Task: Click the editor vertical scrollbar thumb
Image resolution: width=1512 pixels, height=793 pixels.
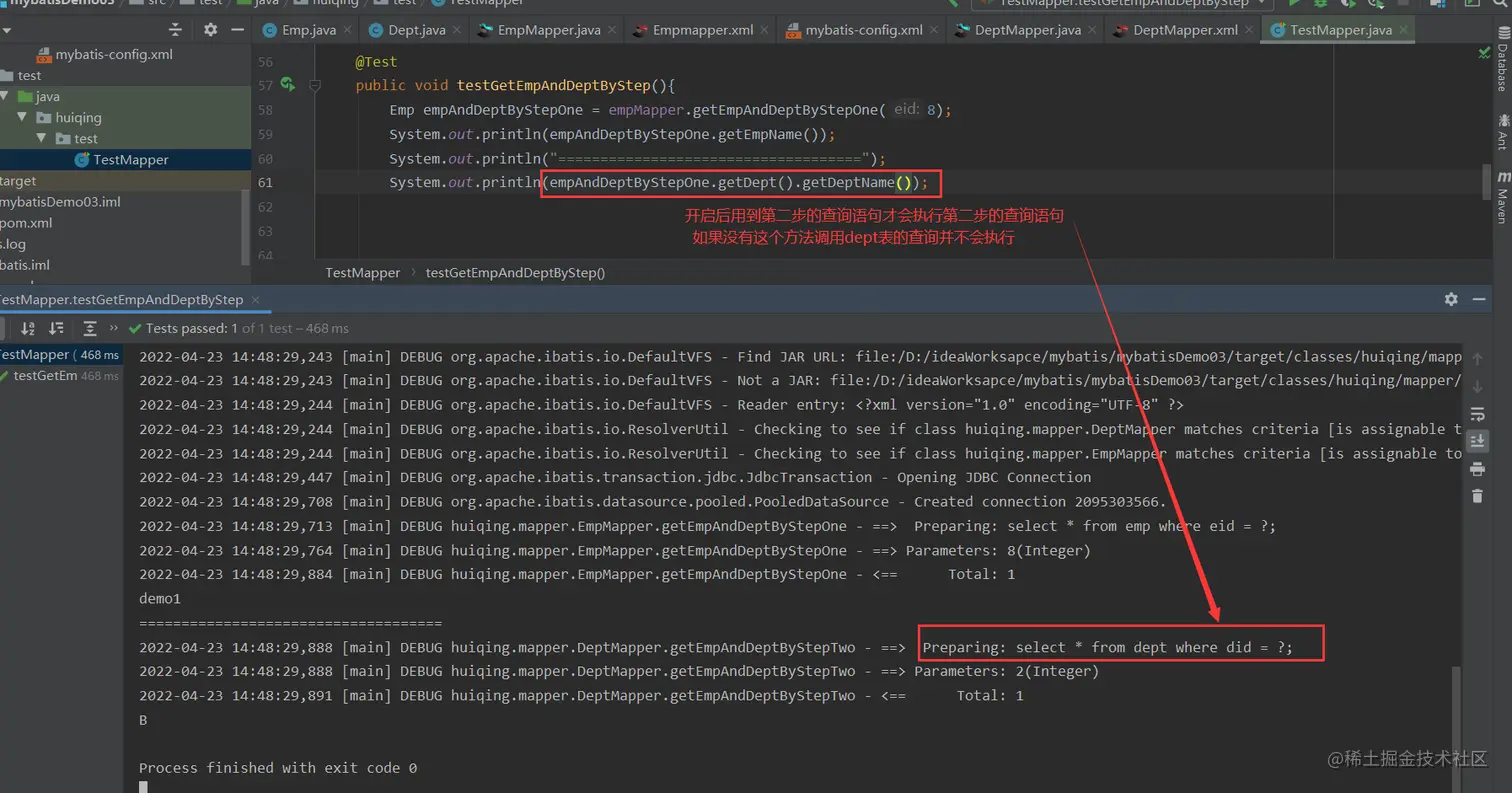Action: coord(1487,181)
